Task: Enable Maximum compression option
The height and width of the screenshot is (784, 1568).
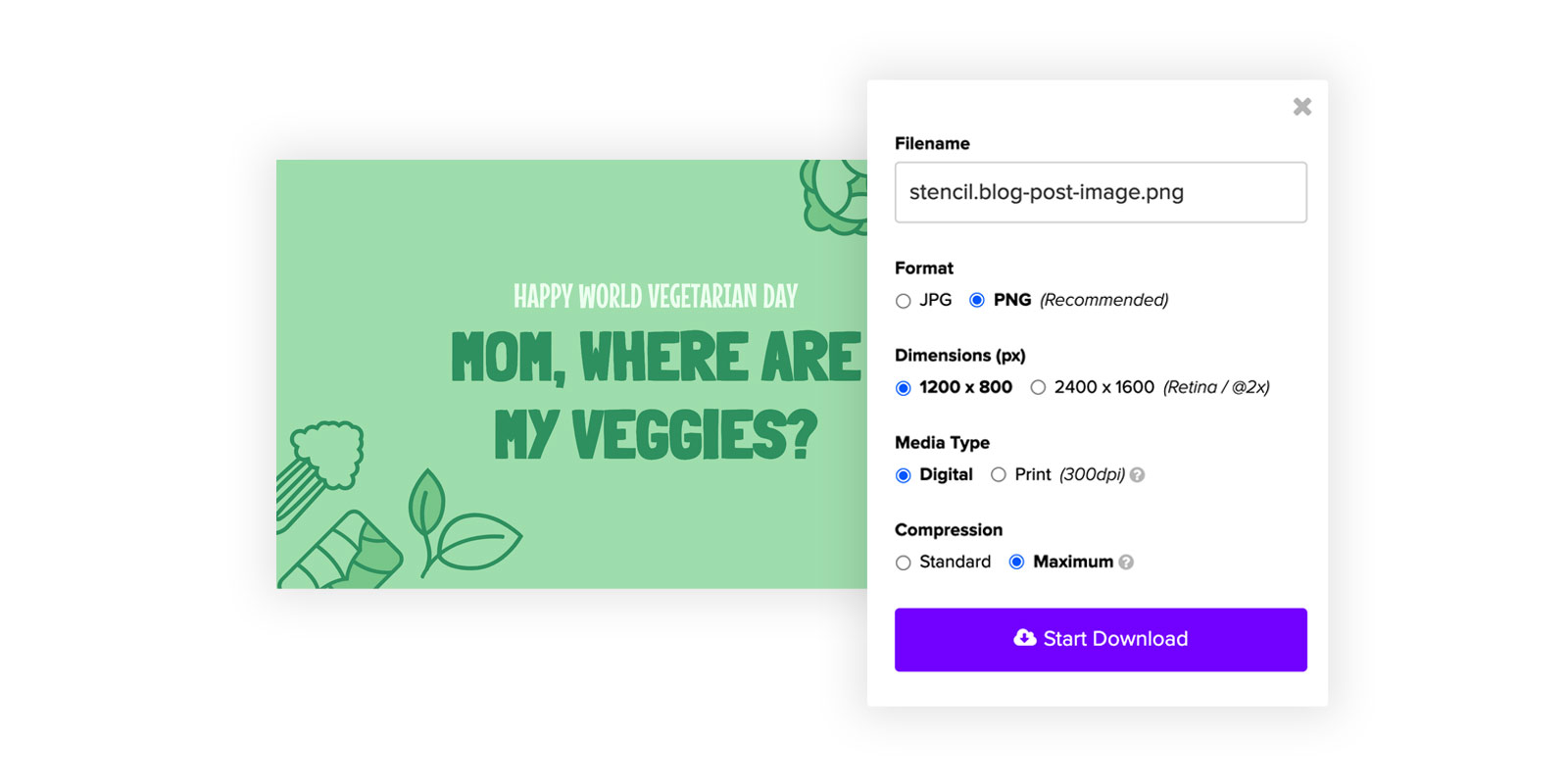Action: 1017,563
